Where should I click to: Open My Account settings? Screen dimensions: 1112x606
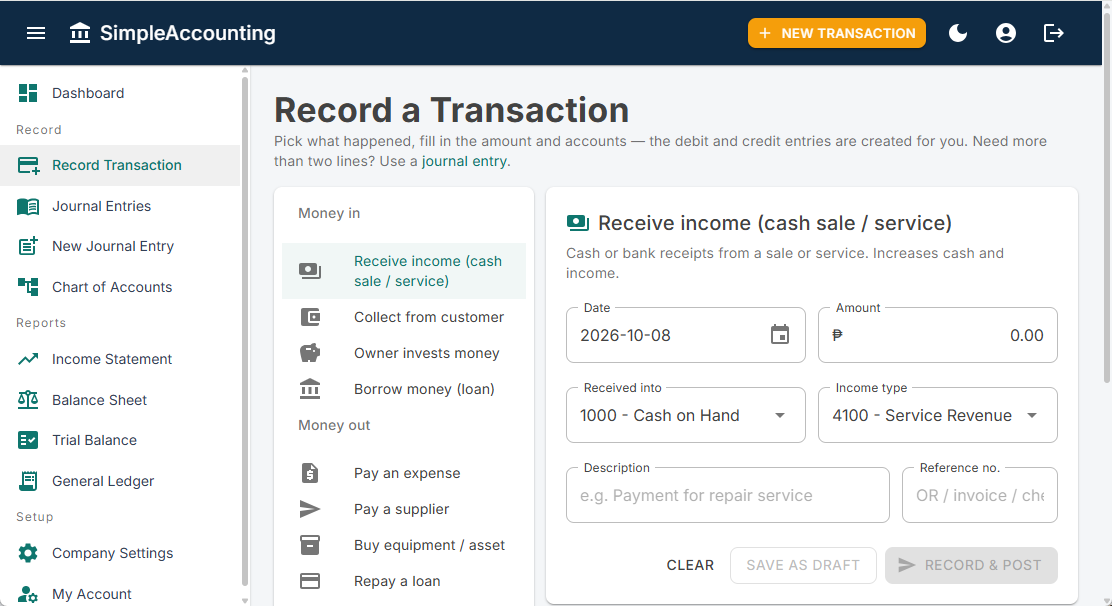[120, 594]
